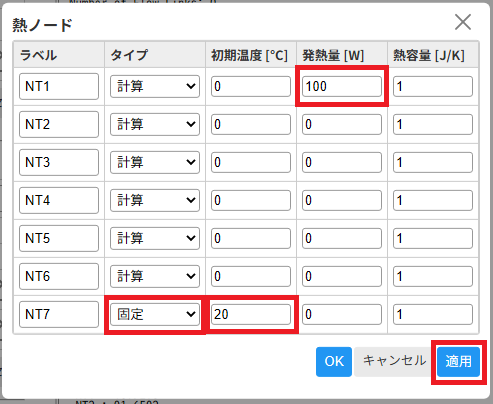The width and height of the screenshot is (493, 404).
Task: Focus NT7 熱容量 input field
Action: [x=433, y=314]
